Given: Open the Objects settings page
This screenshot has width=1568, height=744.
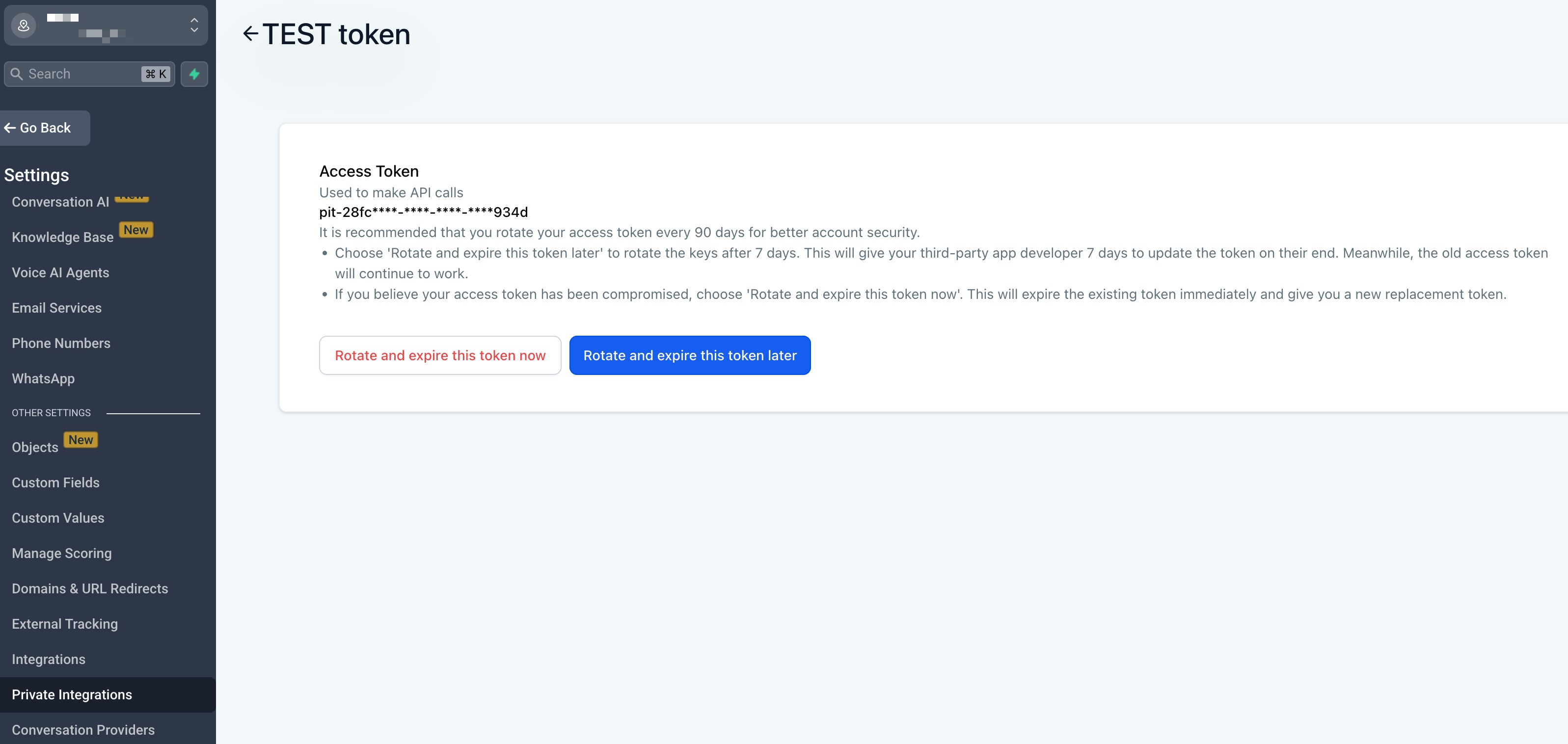Looking at the screenshot, I should coord(35,447).
